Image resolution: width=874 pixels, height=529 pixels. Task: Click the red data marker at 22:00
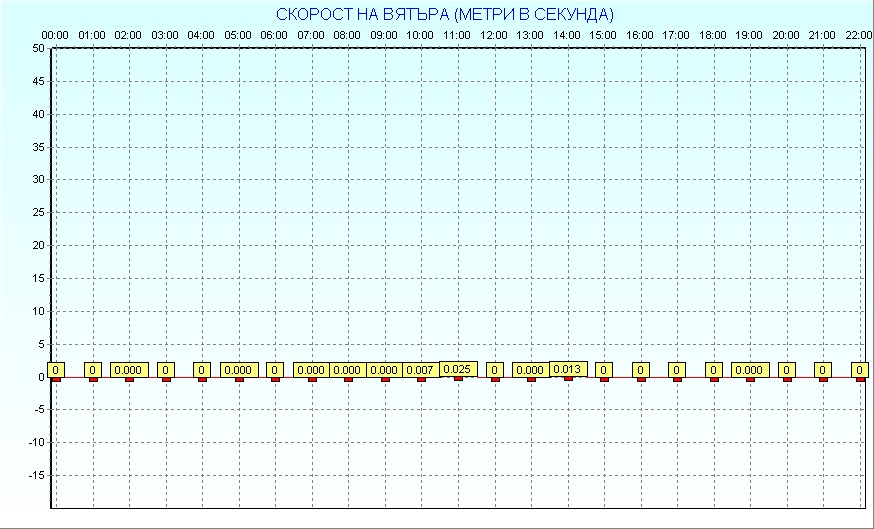coord(859,379)
